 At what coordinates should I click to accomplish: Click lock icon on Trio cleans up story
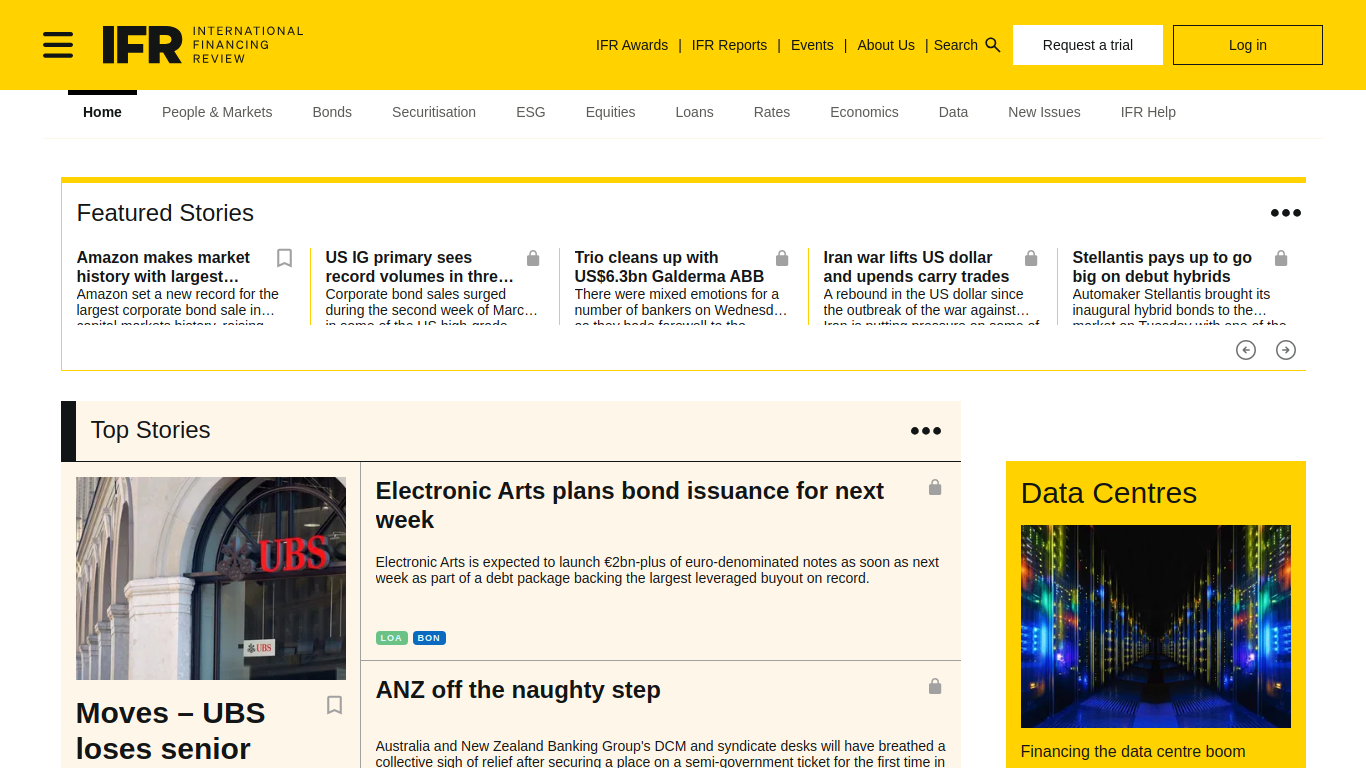782,258
